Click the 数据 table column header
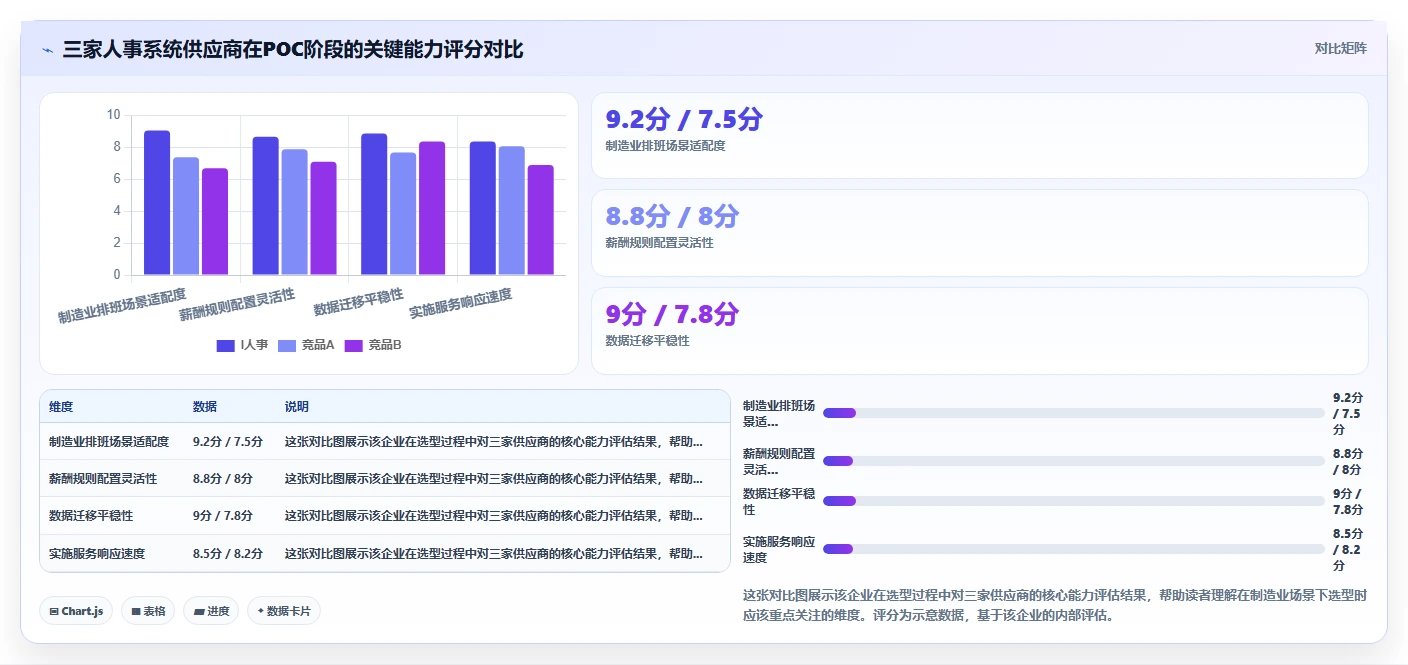 coord(205,407)
